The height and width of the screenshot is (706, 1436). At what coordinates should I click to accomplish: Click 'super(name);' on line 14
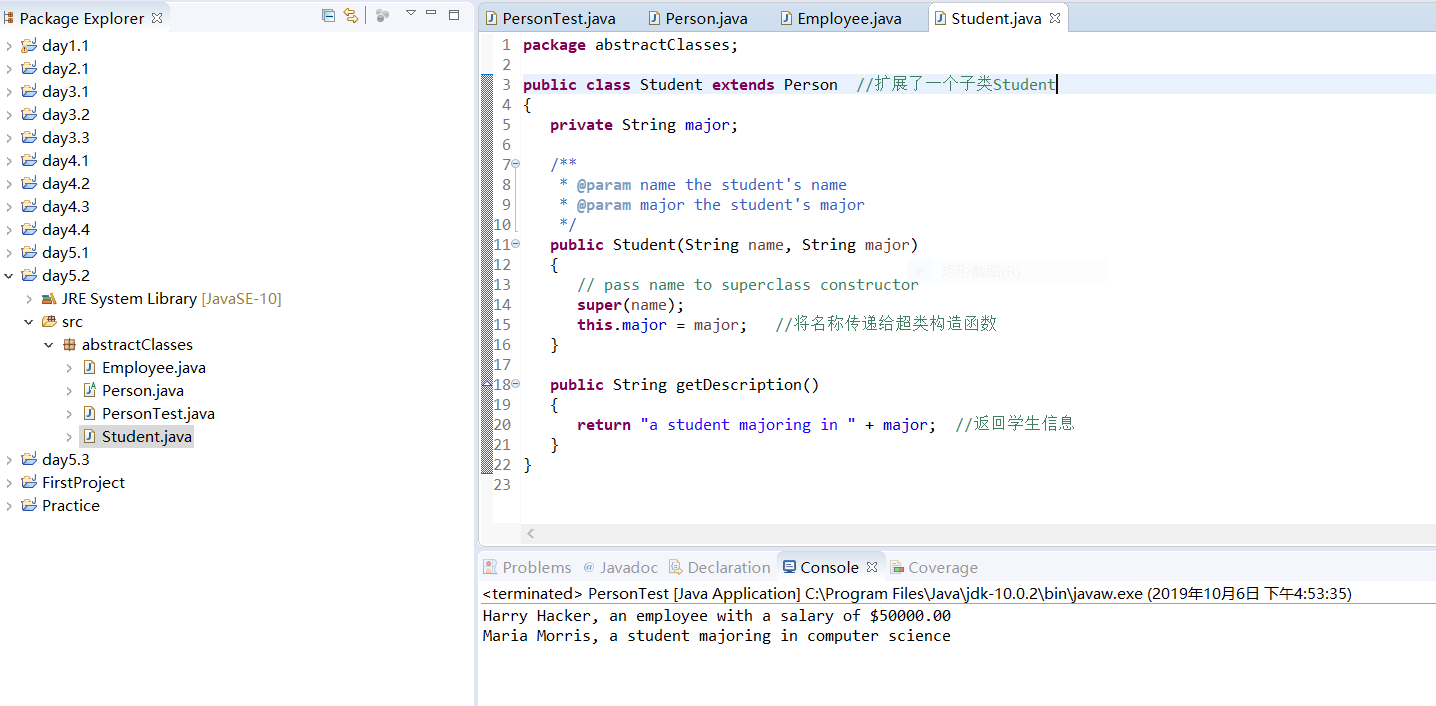631,305
